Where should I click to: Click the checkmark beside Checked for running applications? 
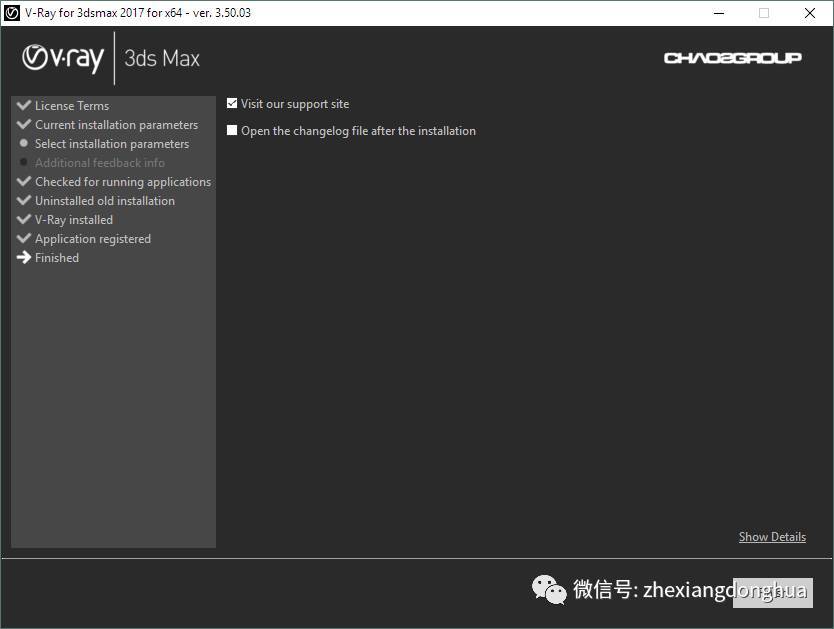pyautogui.click(x=24, y=181)
